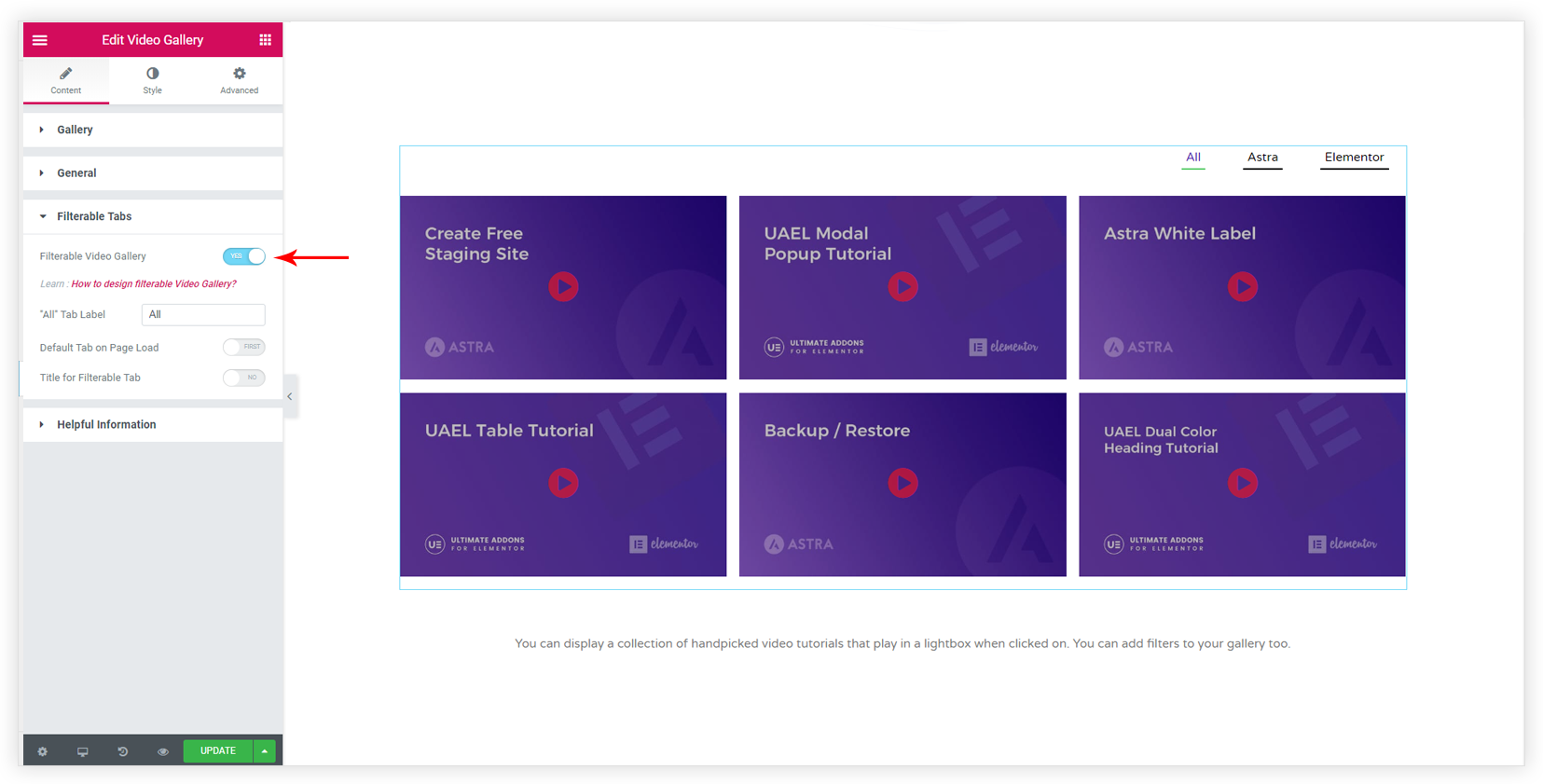Open responsive mode desktop icon
This screenshot has width=1543, height=784.
pyautogui.click(x=83, y=751)
